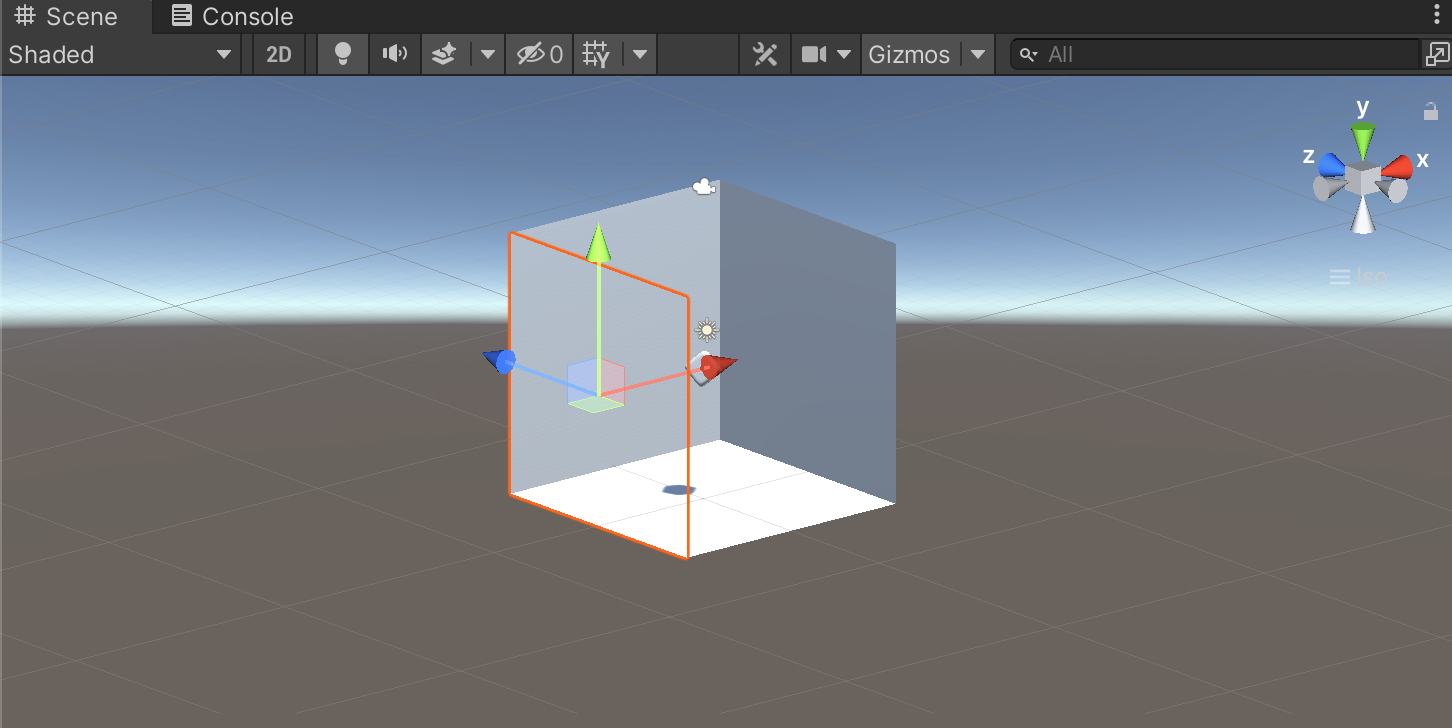Toggle skybox and effects layers icon
1452x728 pixels.
click(445, 55)
